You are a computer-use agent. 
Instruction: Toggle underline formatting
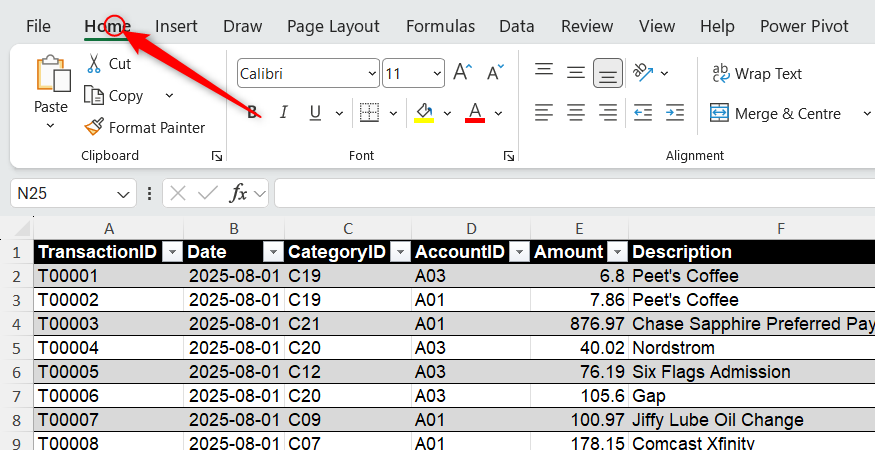click(x=315, y=113)
